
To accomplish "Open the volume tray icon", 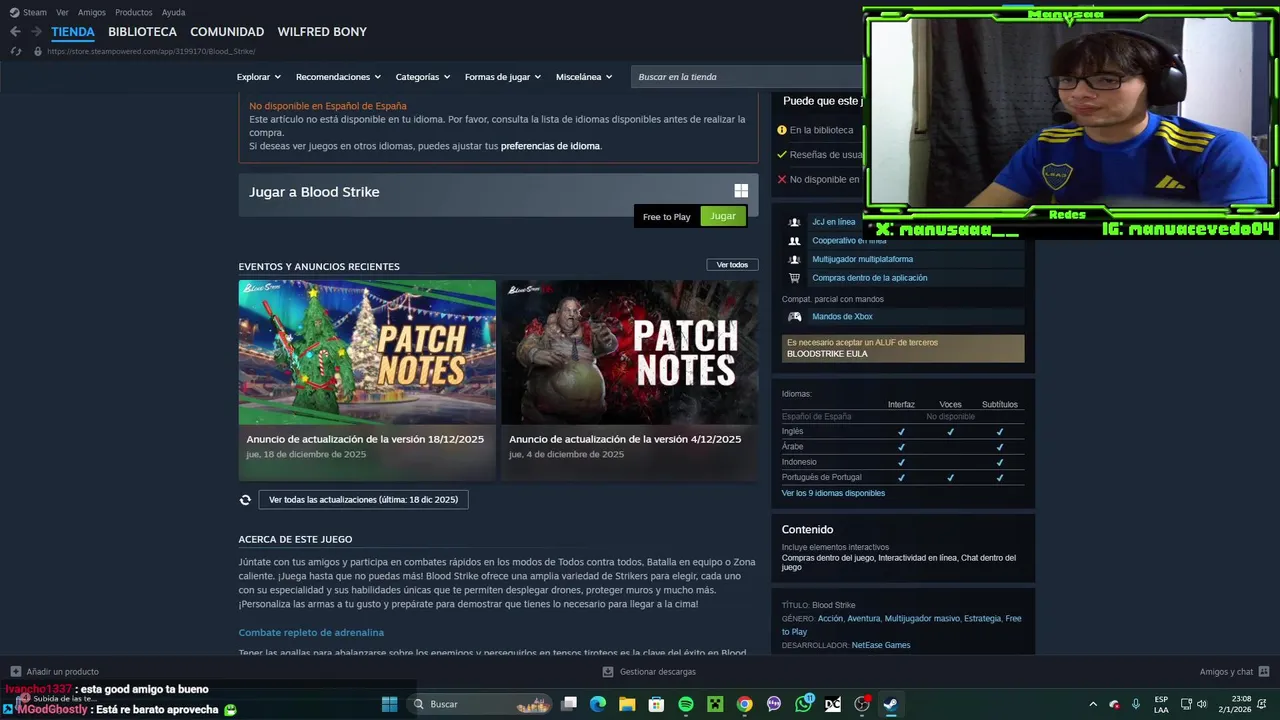I will pos(1202,704).
